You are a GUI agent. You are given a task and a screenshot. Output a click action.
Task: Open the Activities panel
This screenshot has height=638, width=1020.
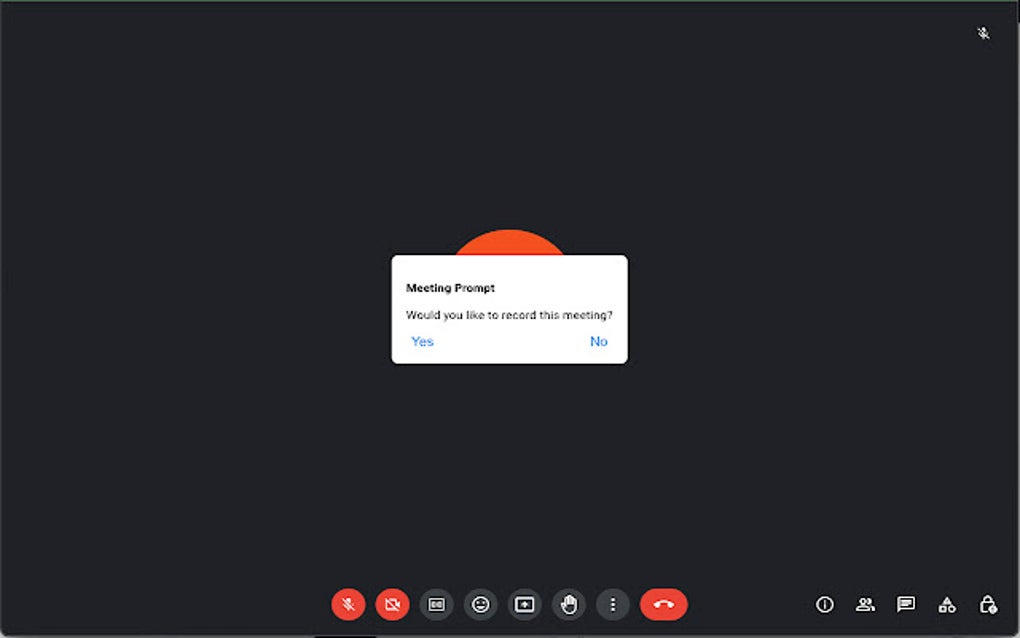pos(946,604)
